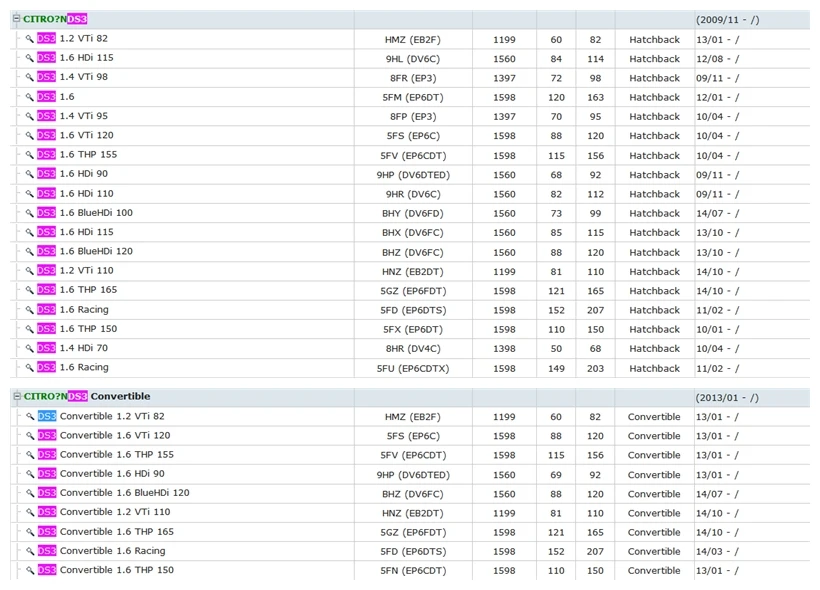Click magnifier beside DS3 Convertible 1.2 VTi 82
The height and width of the screenshot is (590, 820).
[x=30, y=416]
